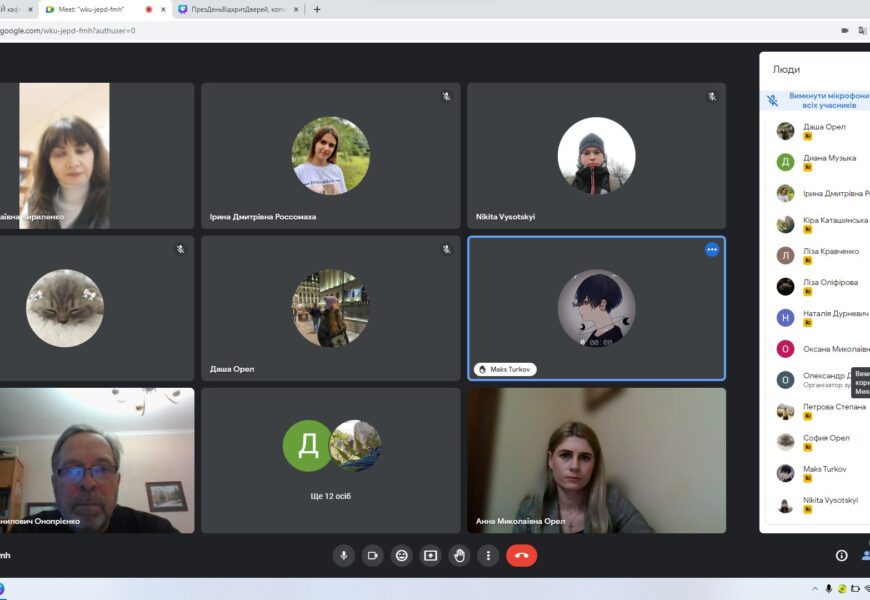Viewport: 870px width, 600px height.
Task: Toggle the microphone in the call bar
Action: (344, 555)
